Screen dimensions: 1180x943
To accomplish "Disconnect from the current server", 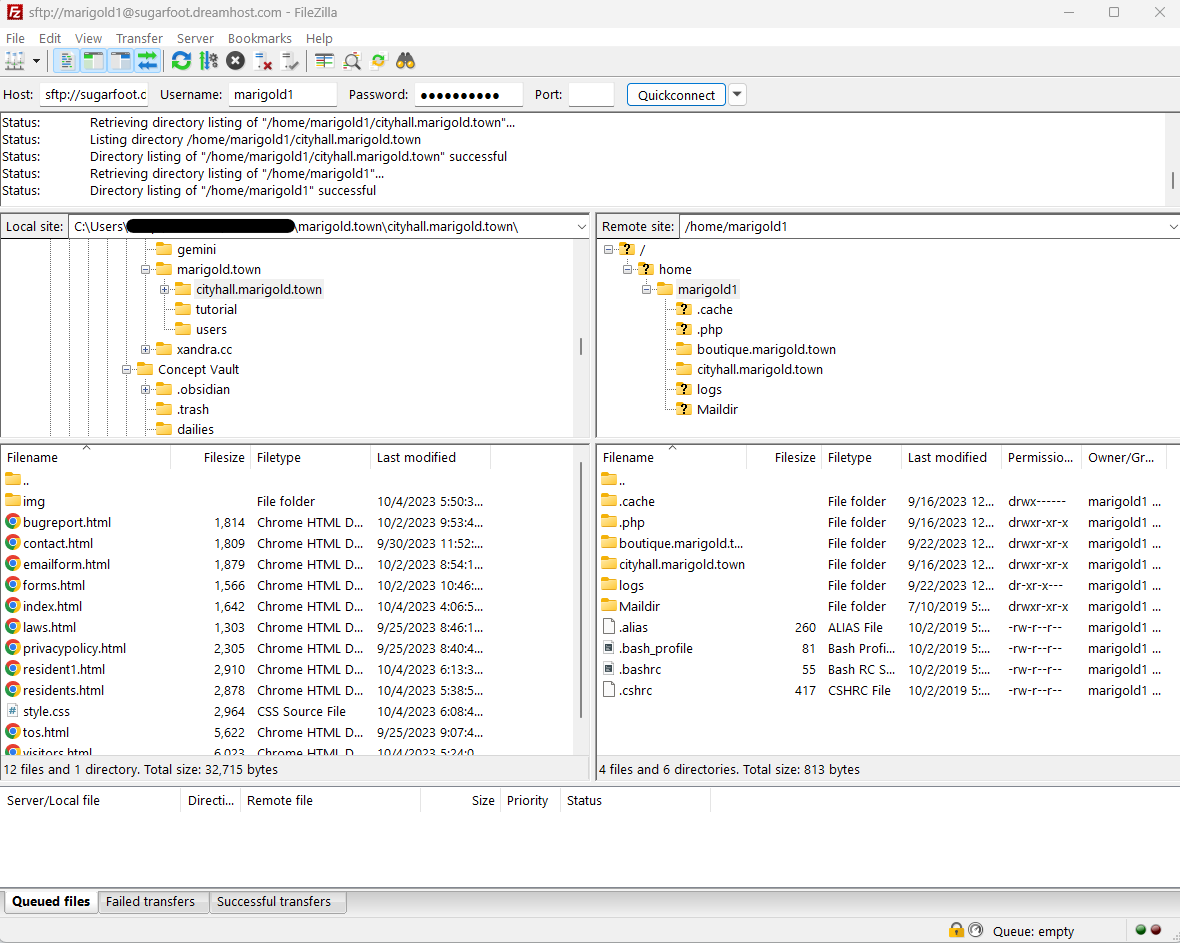I will click(x=263, y=61).
